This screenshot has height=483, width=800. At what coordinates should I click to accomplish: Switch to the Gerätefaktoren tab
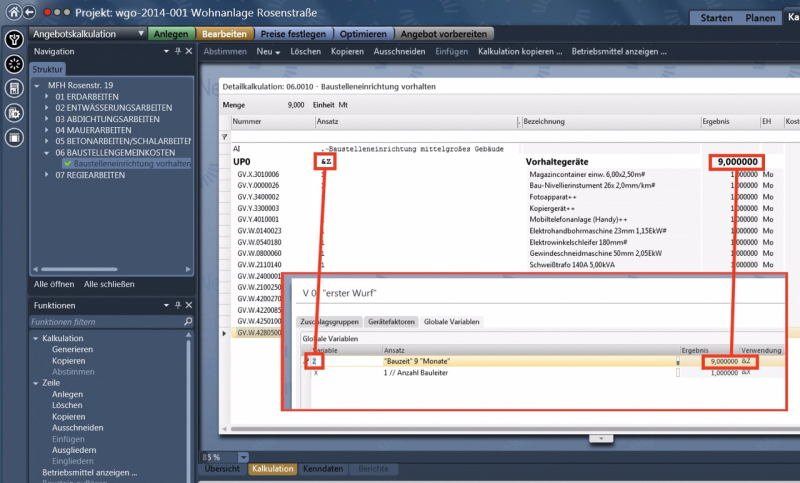click(x=391, y=322)
